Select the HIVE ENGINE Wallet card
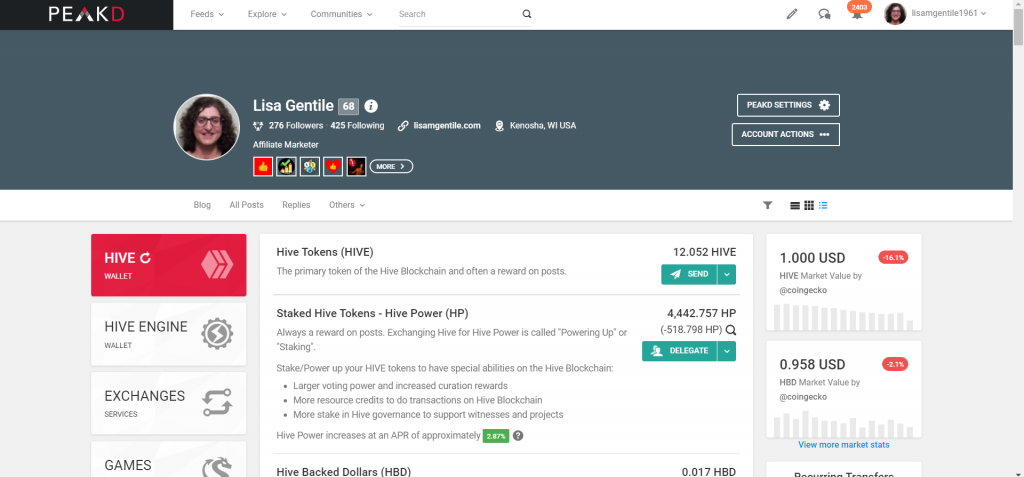 pyautogui.click(x=168, y=334)
